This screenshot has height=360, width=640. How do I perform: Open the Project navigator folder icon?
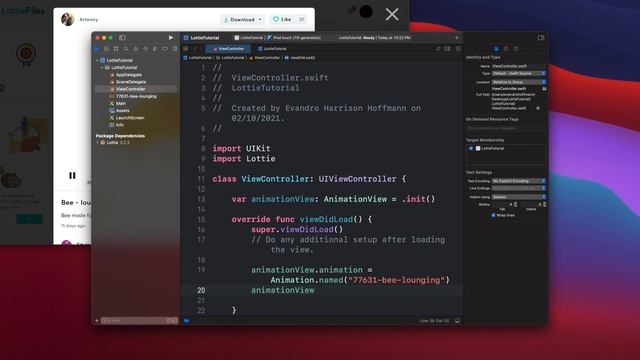tap(97, 49)
